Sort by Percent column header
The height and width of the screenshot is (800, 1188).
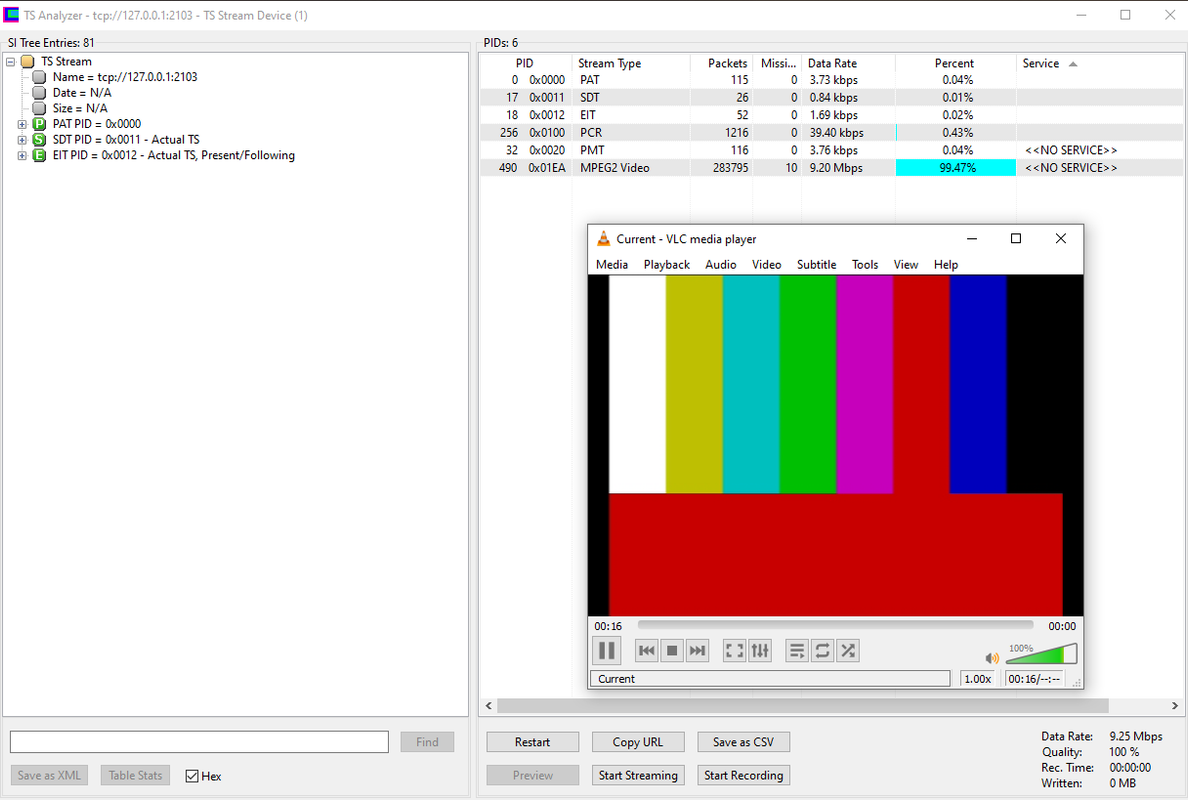[955, 63]
